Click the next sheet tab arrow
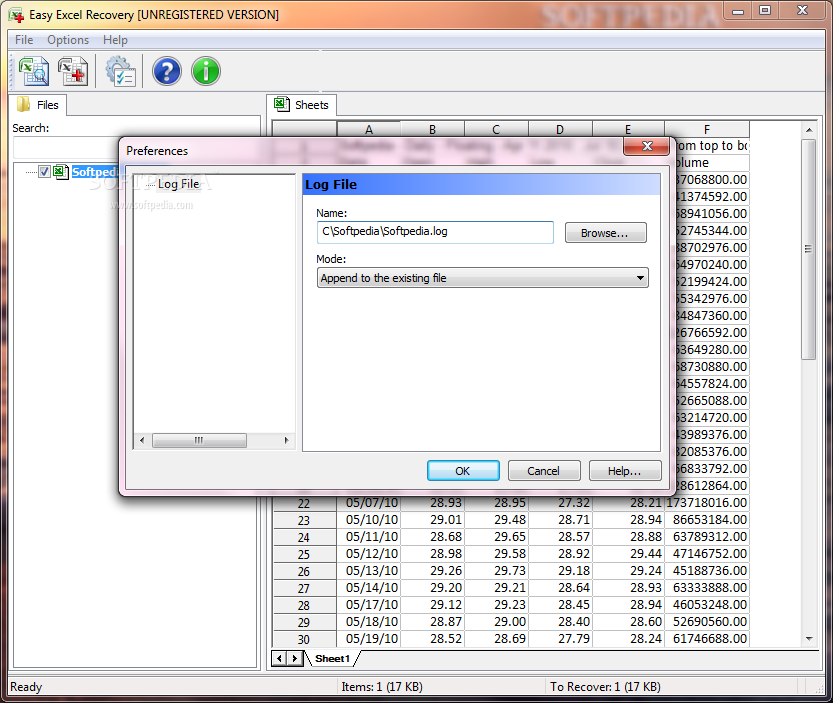Image resolution: width=833 pixels, height=703 pixels. (295, 659)
